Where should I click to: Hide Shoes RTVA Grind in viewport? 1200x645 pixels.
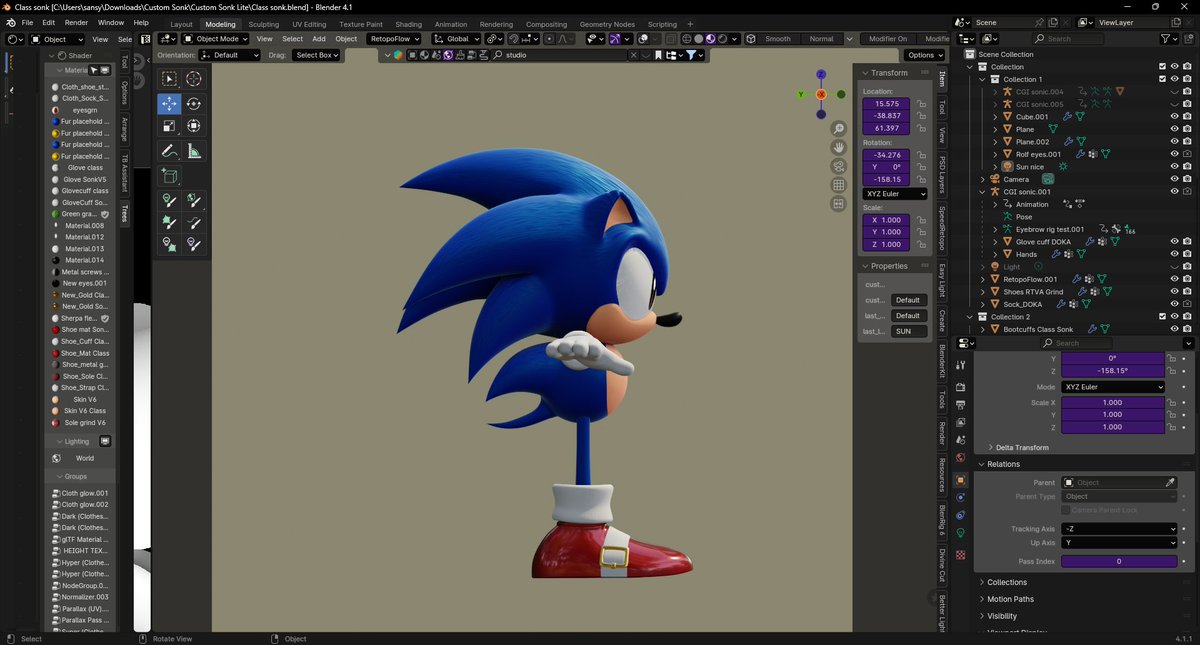tap(1174, 292)
